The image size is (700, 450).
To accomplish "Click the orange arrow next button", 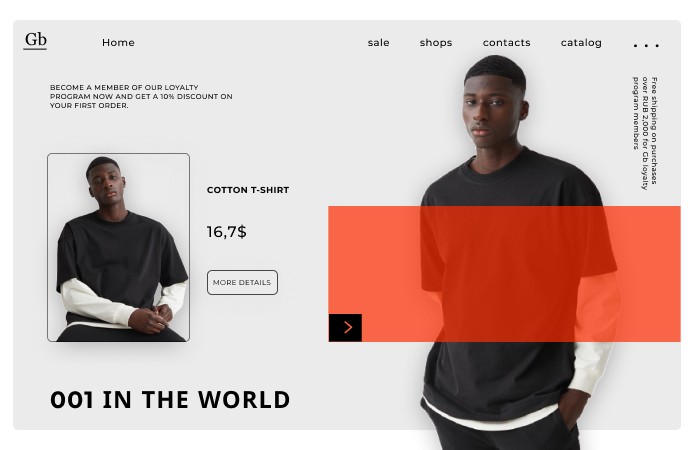I will tap(345, 328).
